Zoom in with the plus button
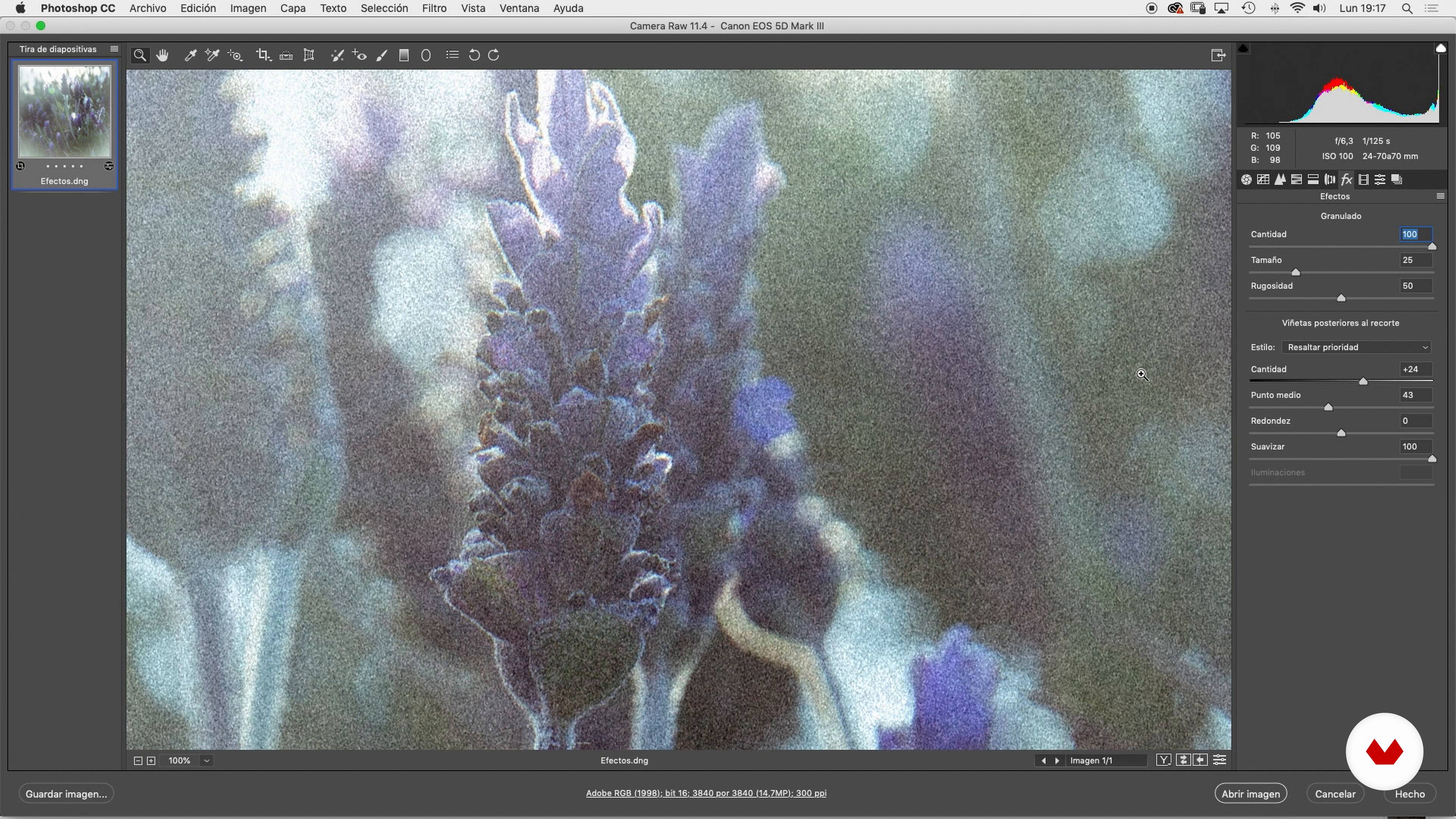 click(152, 761)
